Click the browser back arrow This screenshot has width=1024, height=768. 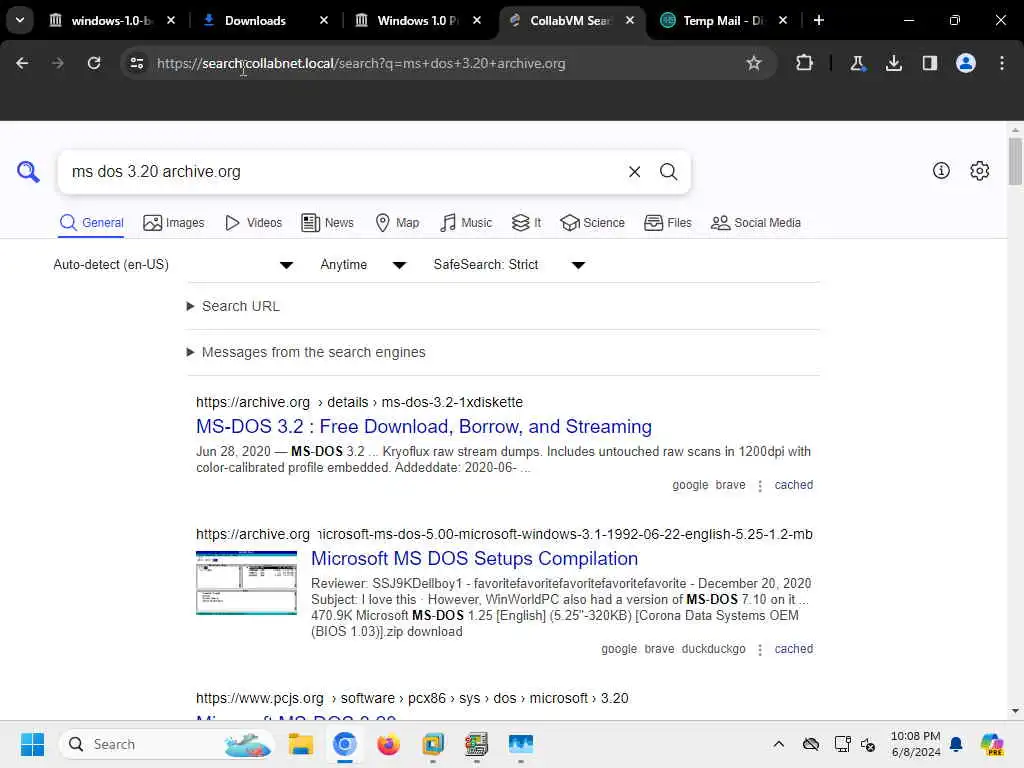click(22, 63)
